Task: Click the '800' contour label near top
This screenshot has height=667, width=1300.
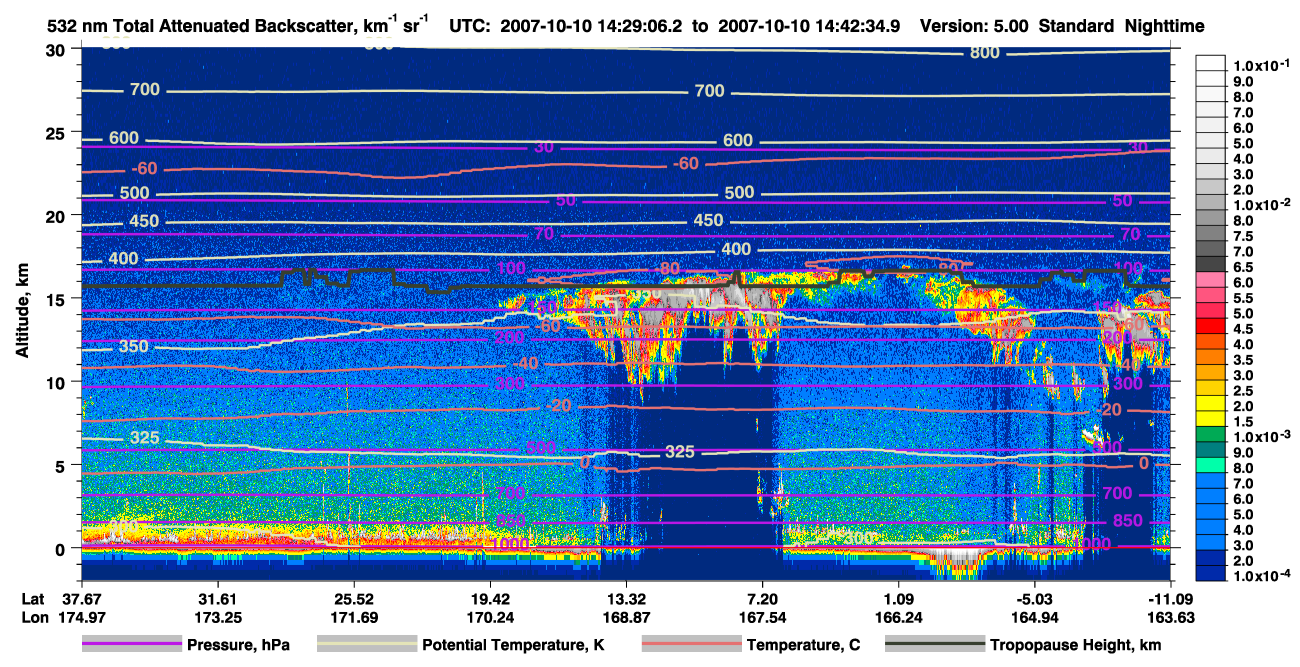Action: [985, 53]
